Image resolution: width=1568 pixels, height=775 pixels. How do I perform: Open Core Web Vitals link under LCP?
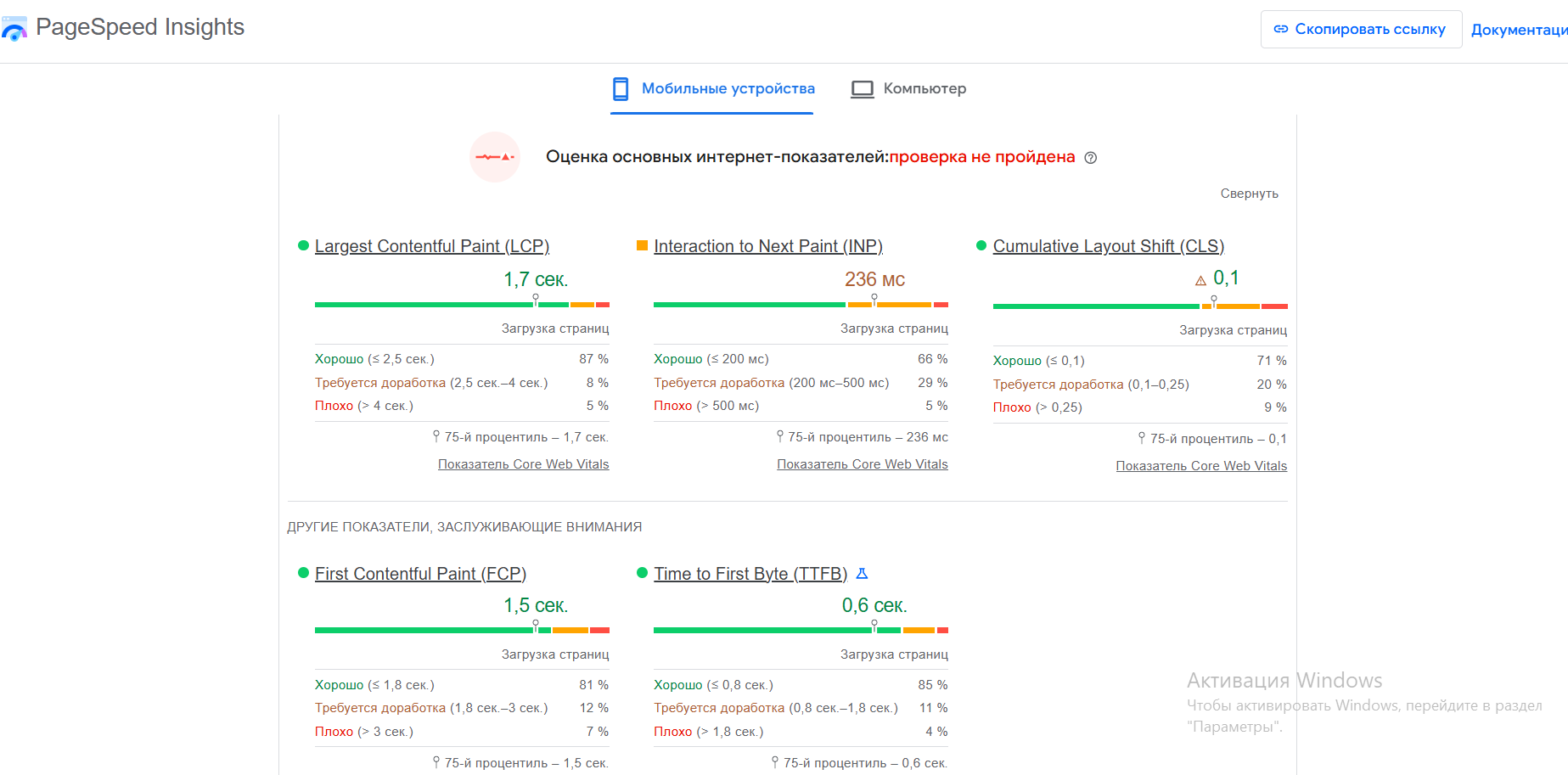point(524,464)
